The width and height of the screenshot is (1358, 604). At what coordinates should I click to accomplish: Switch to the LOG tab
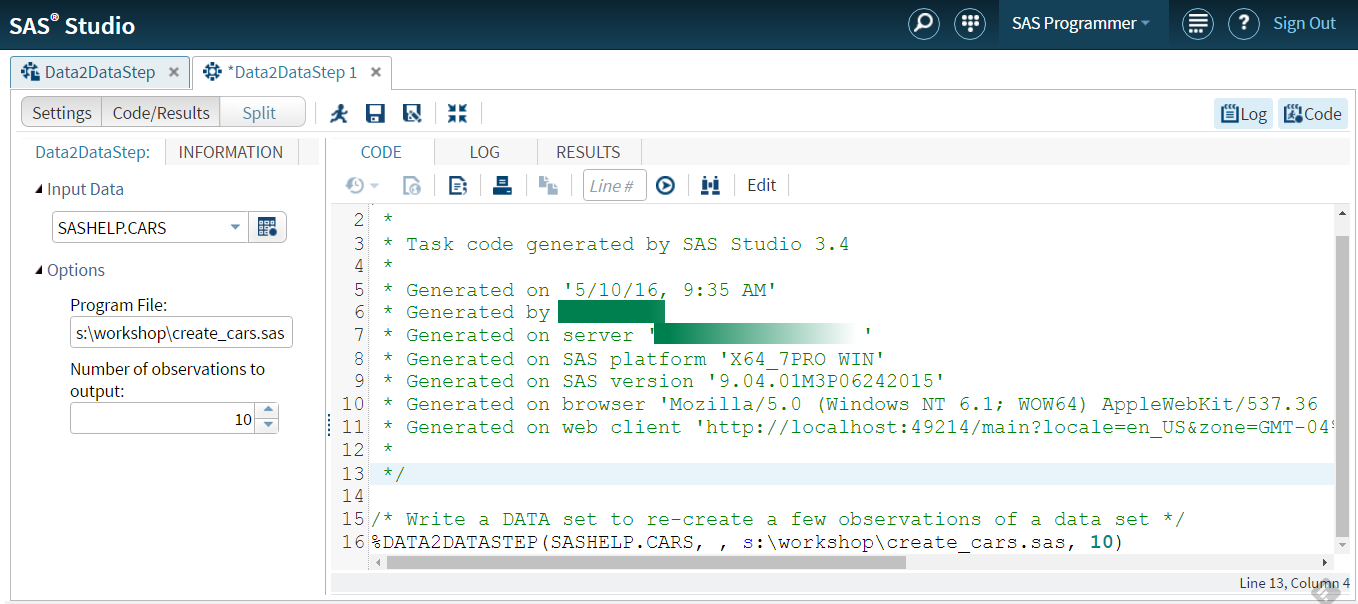coord(485,152)
